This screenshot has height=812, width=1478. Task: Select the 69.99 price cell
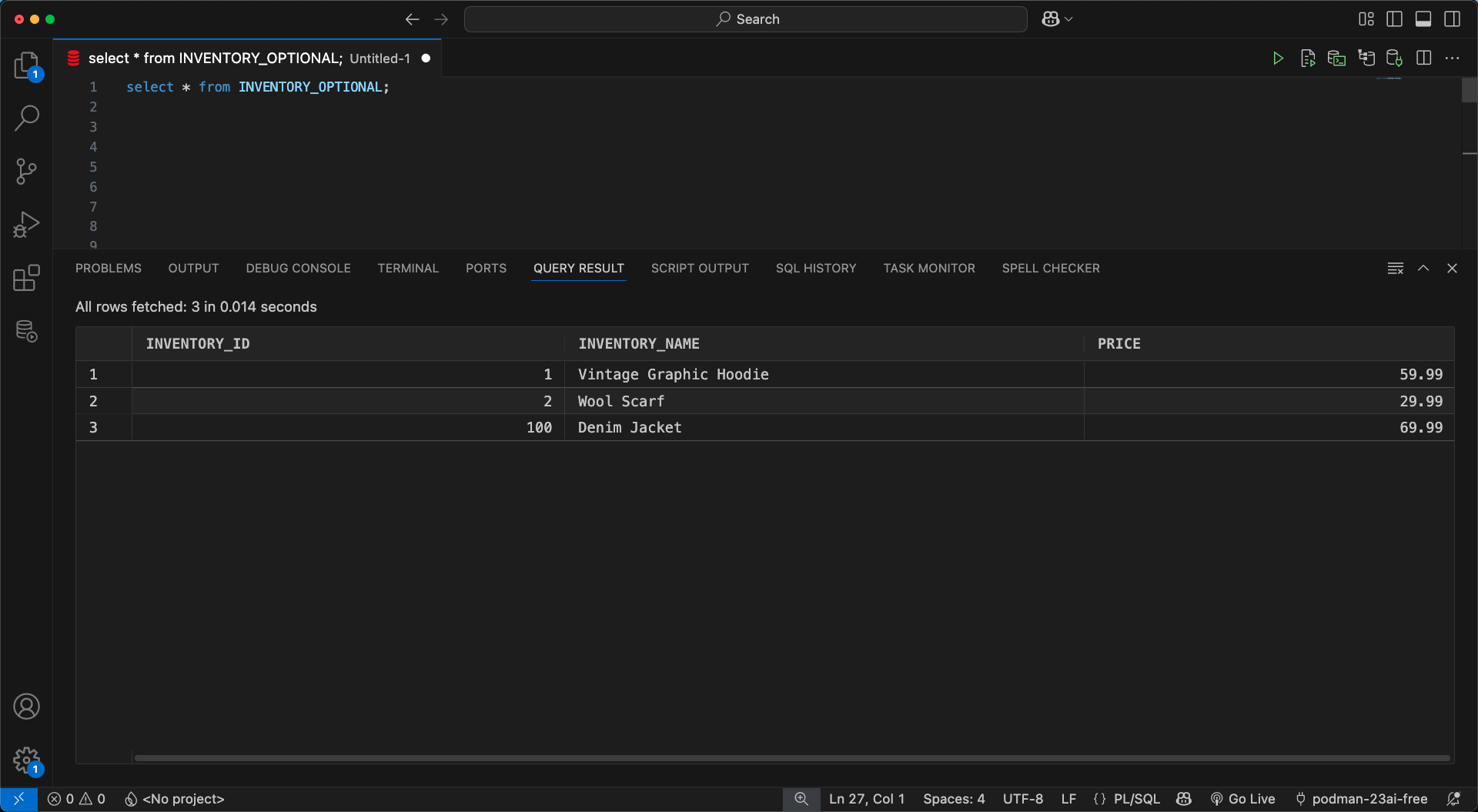pyautogui.click(x=1269, y=428)
